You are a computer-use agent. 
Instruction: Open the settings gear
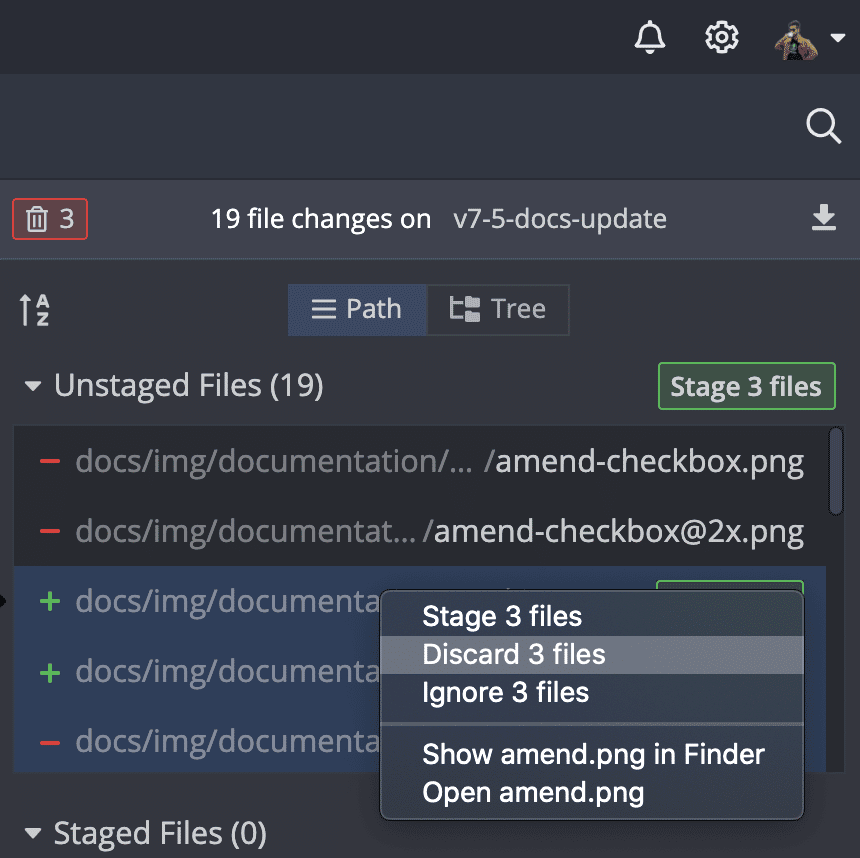pyautogui.click(x=721, y=38)
